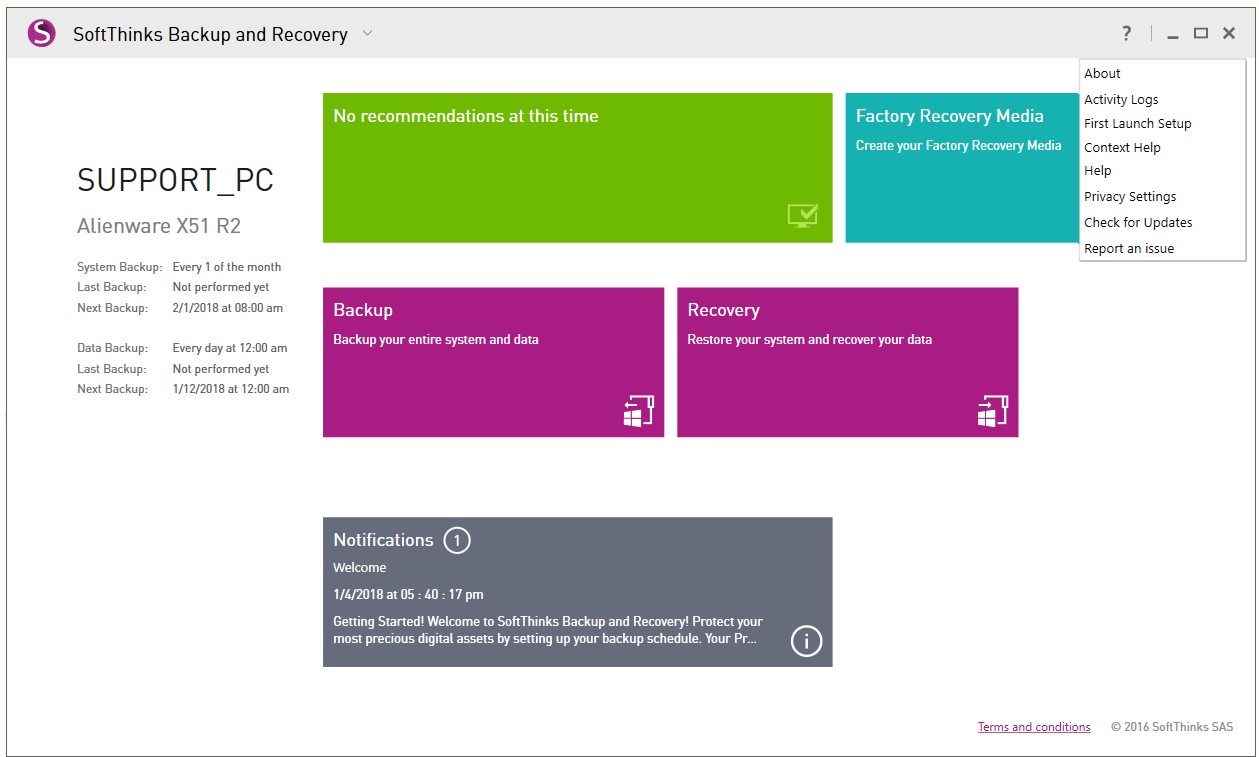Open the Recovery tile
Image resolution: width=1259 pixels, height=757 pixels.
pos(847,362)
